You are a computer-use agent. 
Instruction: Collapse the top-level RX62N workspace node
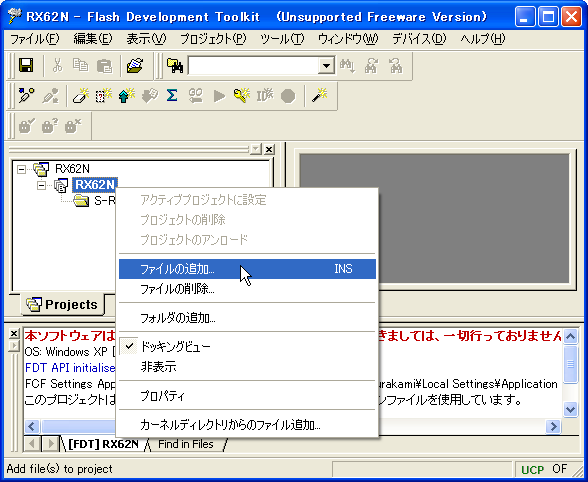pos(22,169)
